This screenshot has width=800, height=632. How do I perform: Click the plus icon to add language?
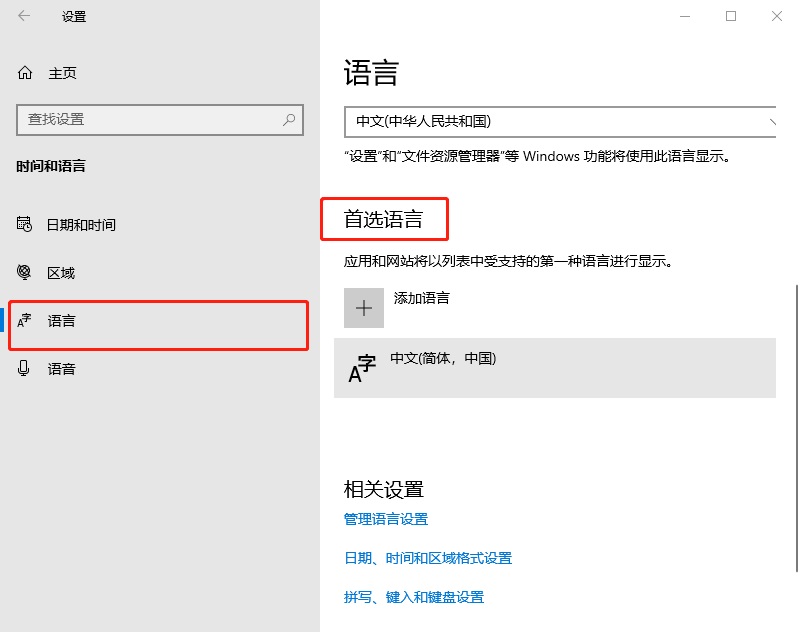tap(364, 308)
